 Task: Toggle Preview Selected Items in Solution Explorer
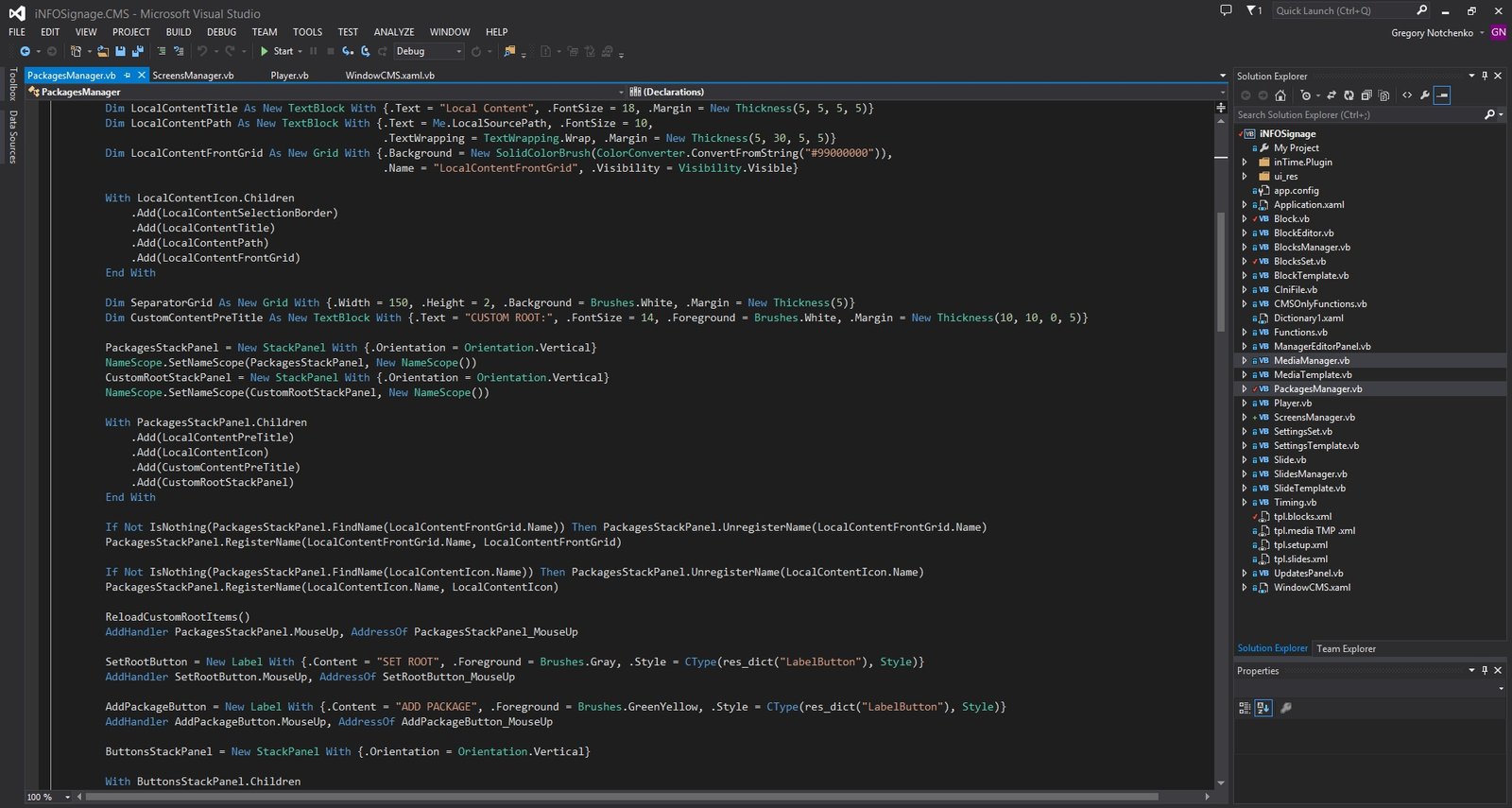[x=1442, y=95]
